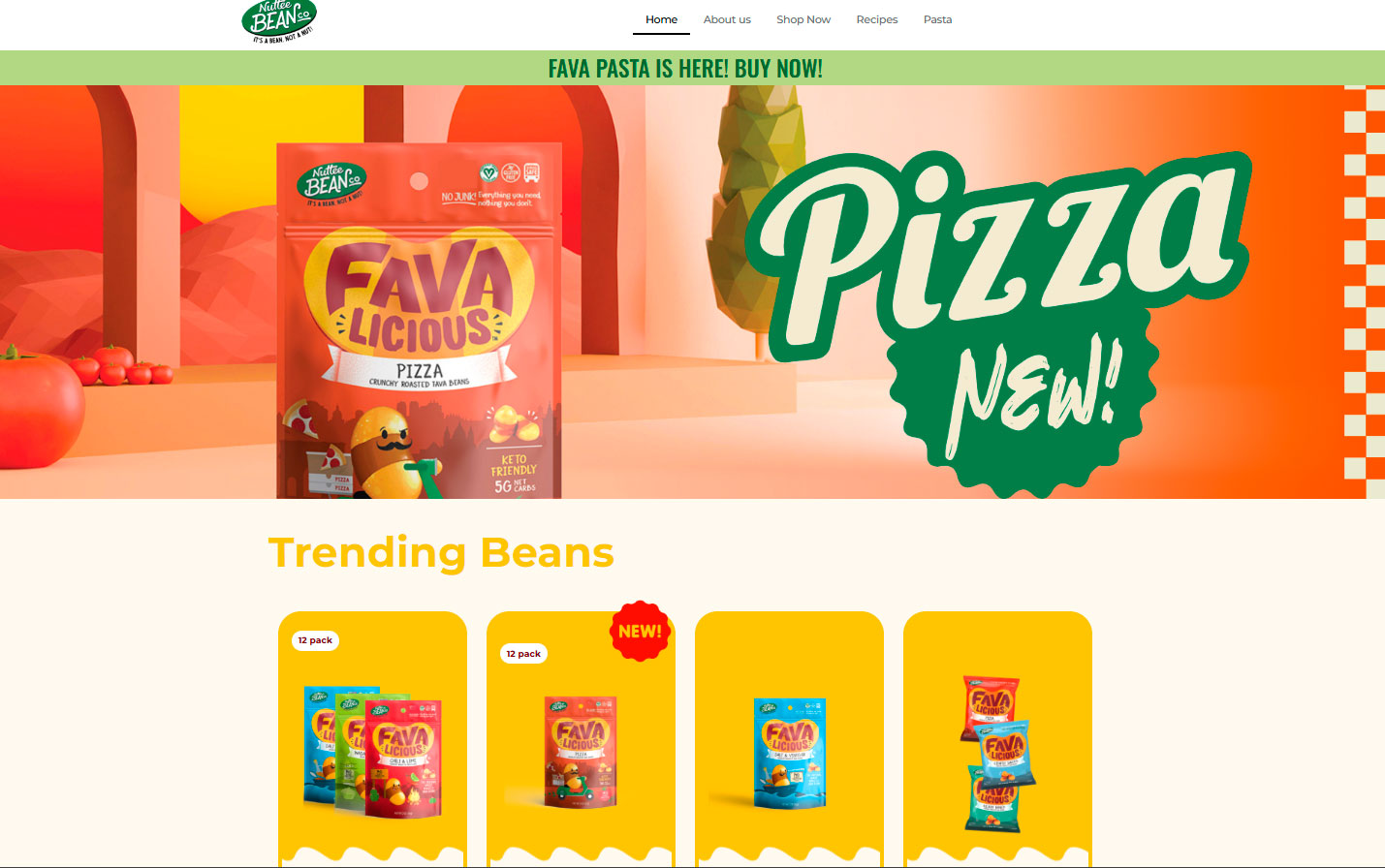Go to the About us page
This screenshot has height=868, width=1385.
point(727,19)
